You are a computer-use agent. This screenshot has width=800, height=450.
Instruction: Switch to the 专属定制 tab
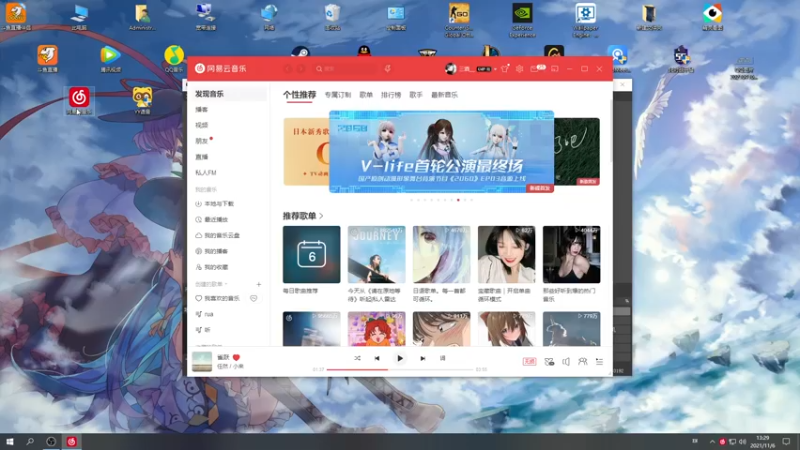point(338,95)
